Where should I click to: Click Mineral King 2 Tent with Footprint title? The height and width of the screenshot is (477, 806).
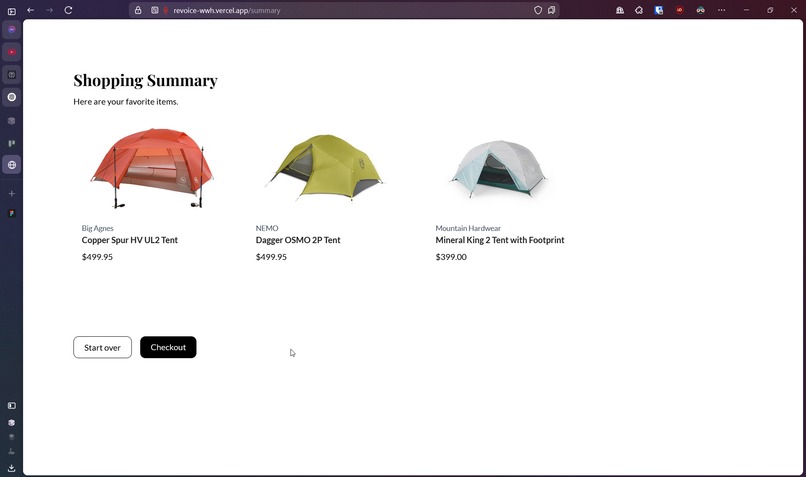click(x=500, y=240)
